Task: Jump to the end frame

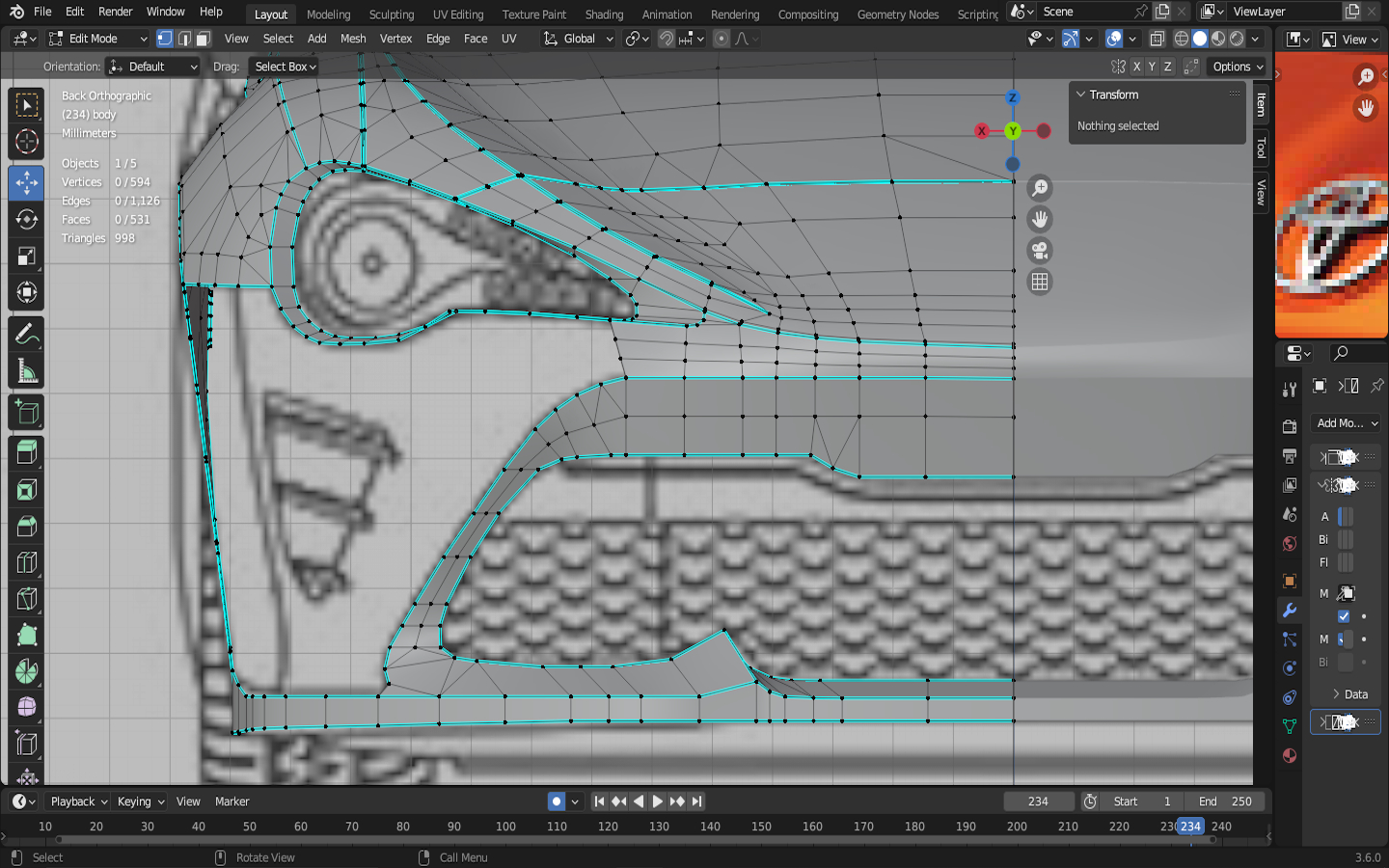Action: click(696, 801)
